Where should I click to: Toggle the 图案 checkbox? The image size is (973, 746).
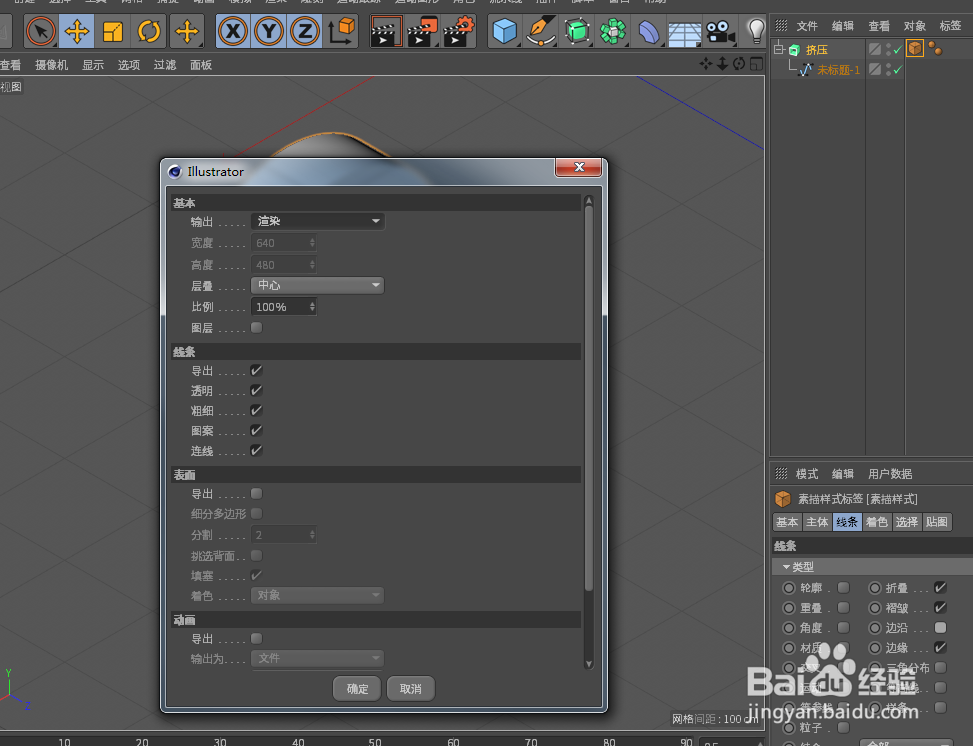pos(256,430)
